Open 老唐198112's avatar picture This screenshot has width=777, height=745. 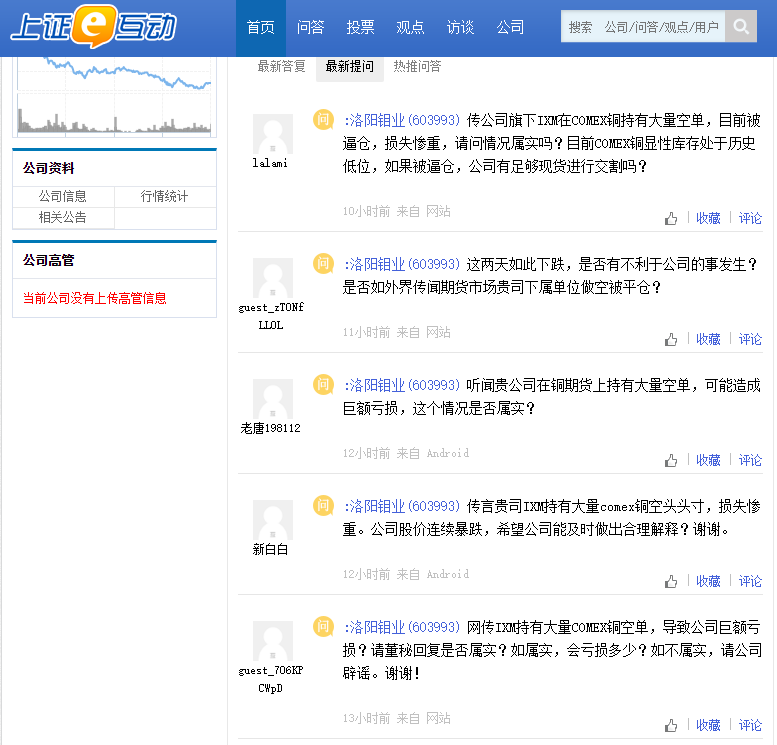[x=273, y=399]
